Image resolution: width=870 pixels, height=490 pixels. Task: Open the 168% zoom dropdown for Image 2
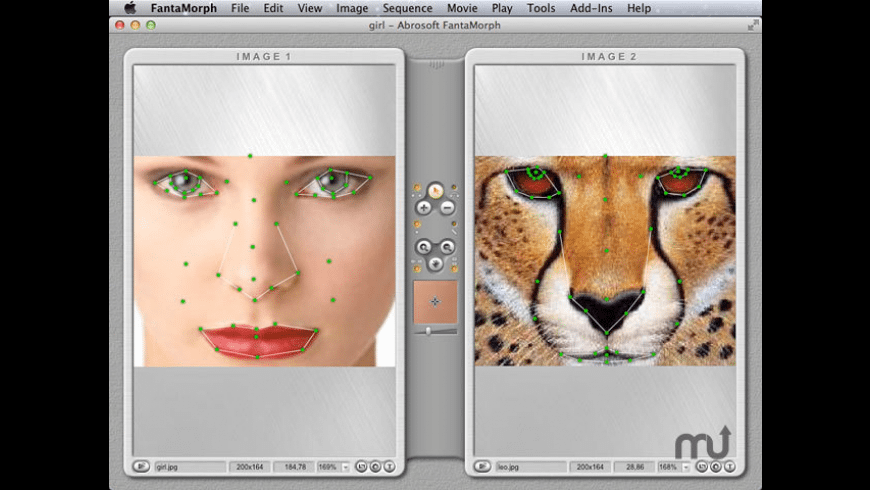click(x=687, y=467)
